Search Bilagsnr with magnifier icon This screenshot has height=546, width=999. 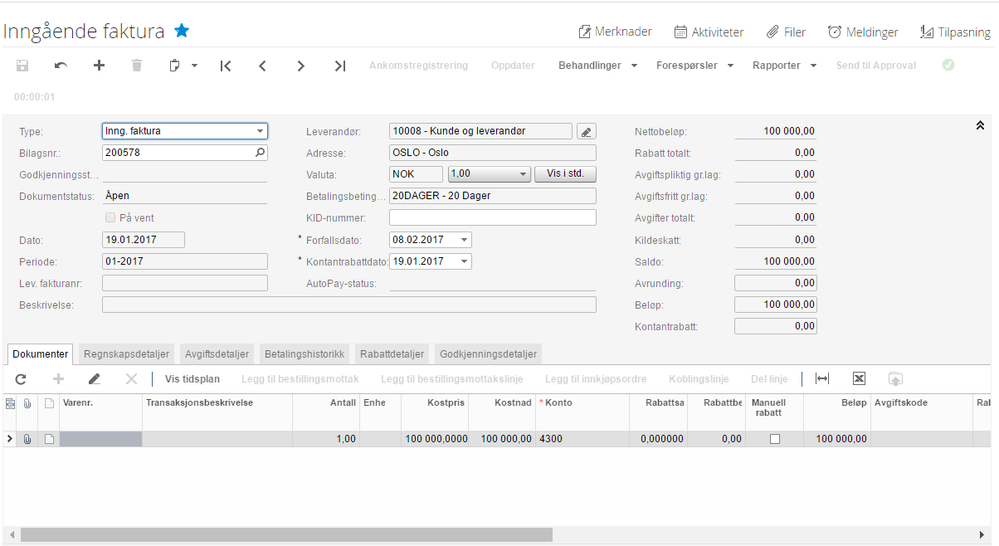[x=260, y=152]
